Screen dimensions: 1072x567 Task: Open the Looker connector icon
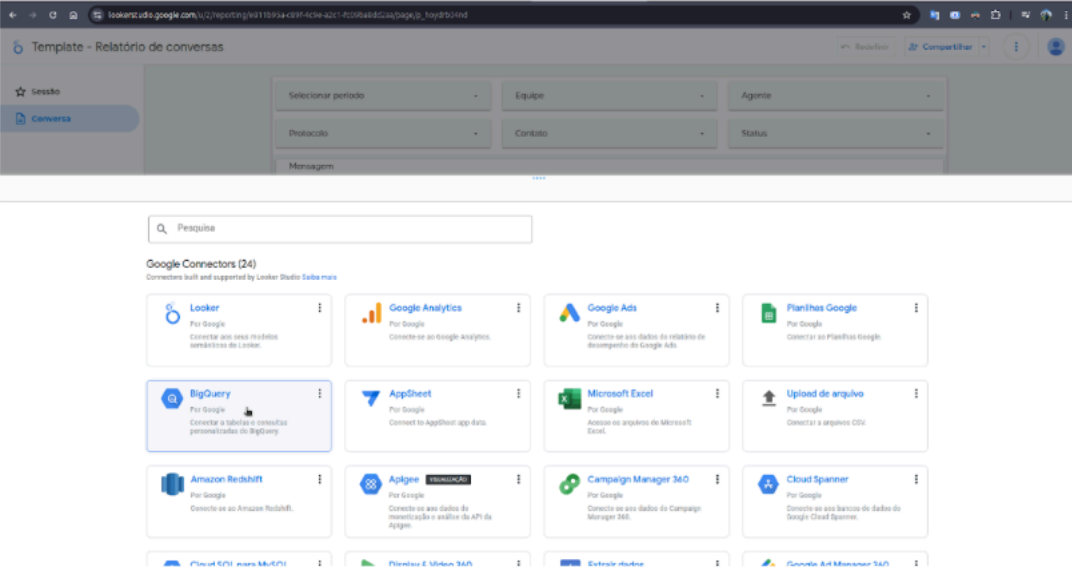tap(172, 313)
